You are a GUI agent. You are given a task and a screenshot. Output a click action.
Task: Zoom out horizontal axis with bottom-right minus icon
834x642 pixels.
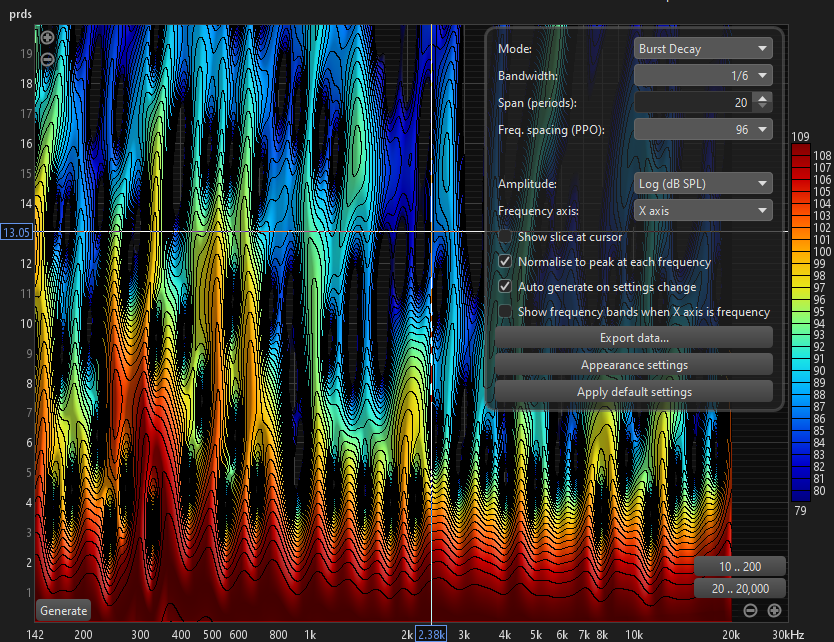tap(750, 611)
